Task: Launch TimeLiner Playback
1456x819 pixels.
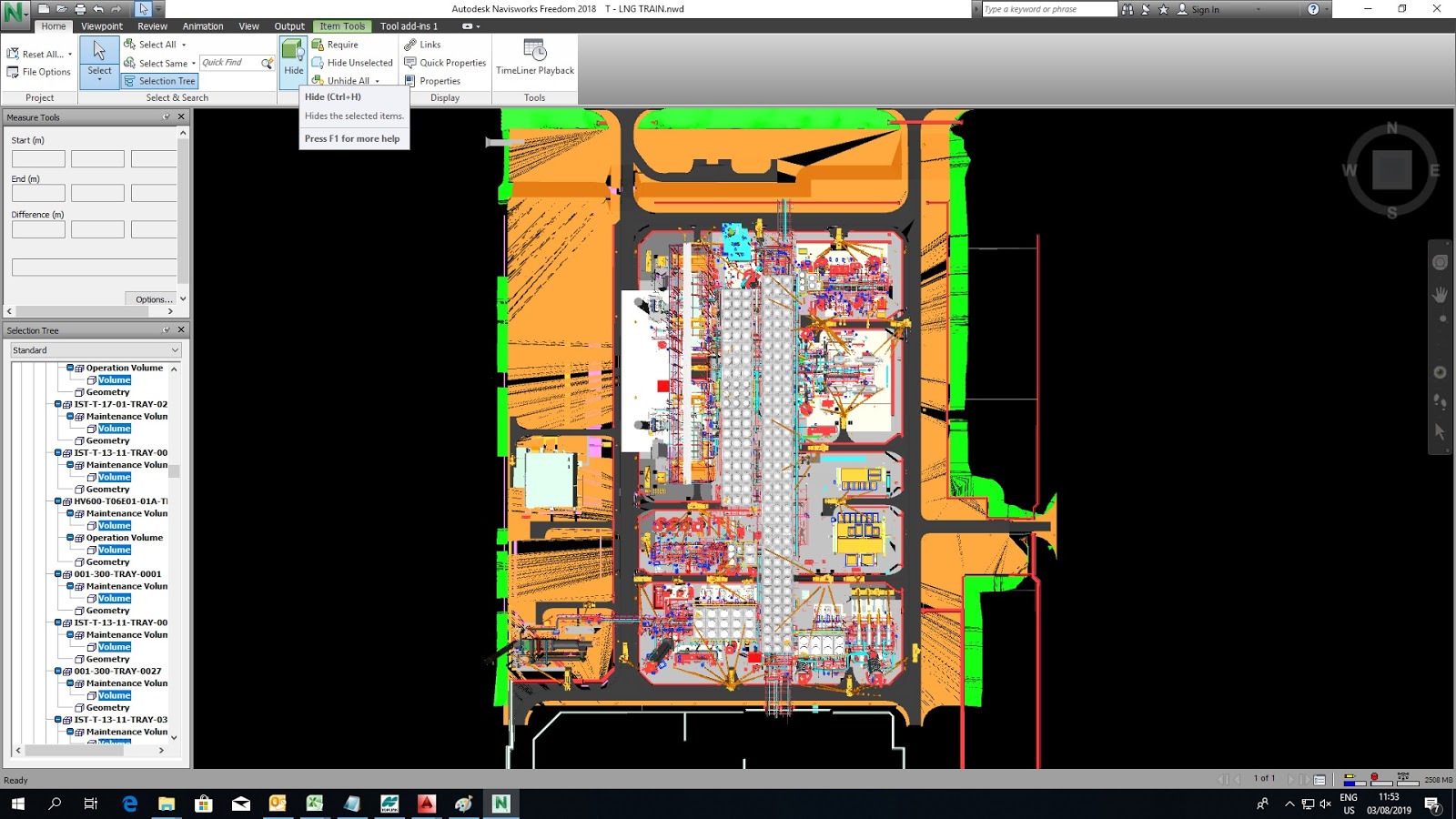Action: 534,56
